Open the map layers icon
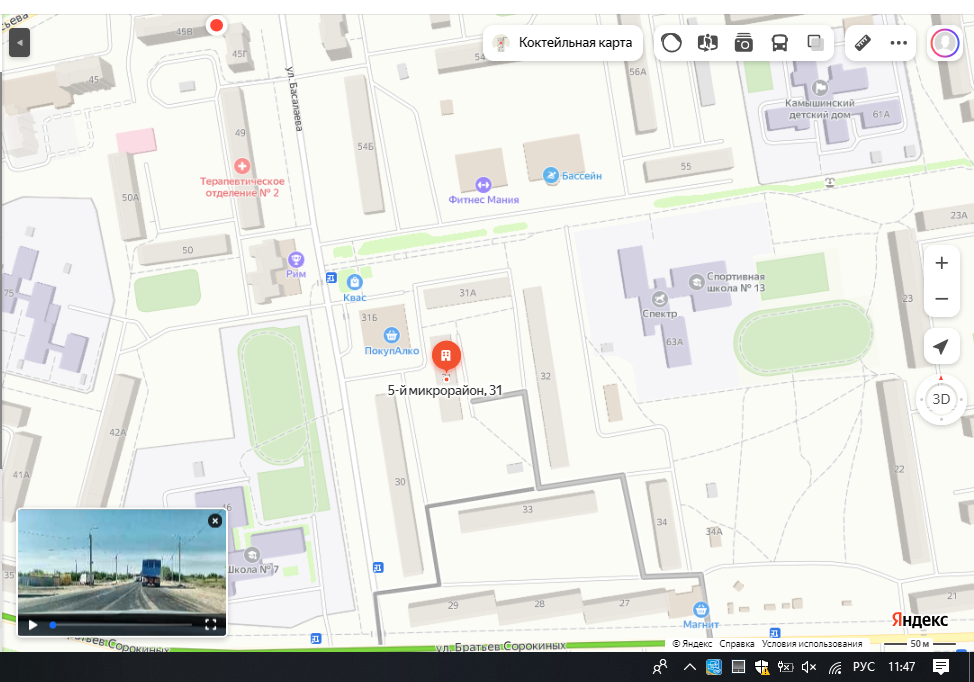974x682 pixels. pyautogui.click(x=815, y=43)
